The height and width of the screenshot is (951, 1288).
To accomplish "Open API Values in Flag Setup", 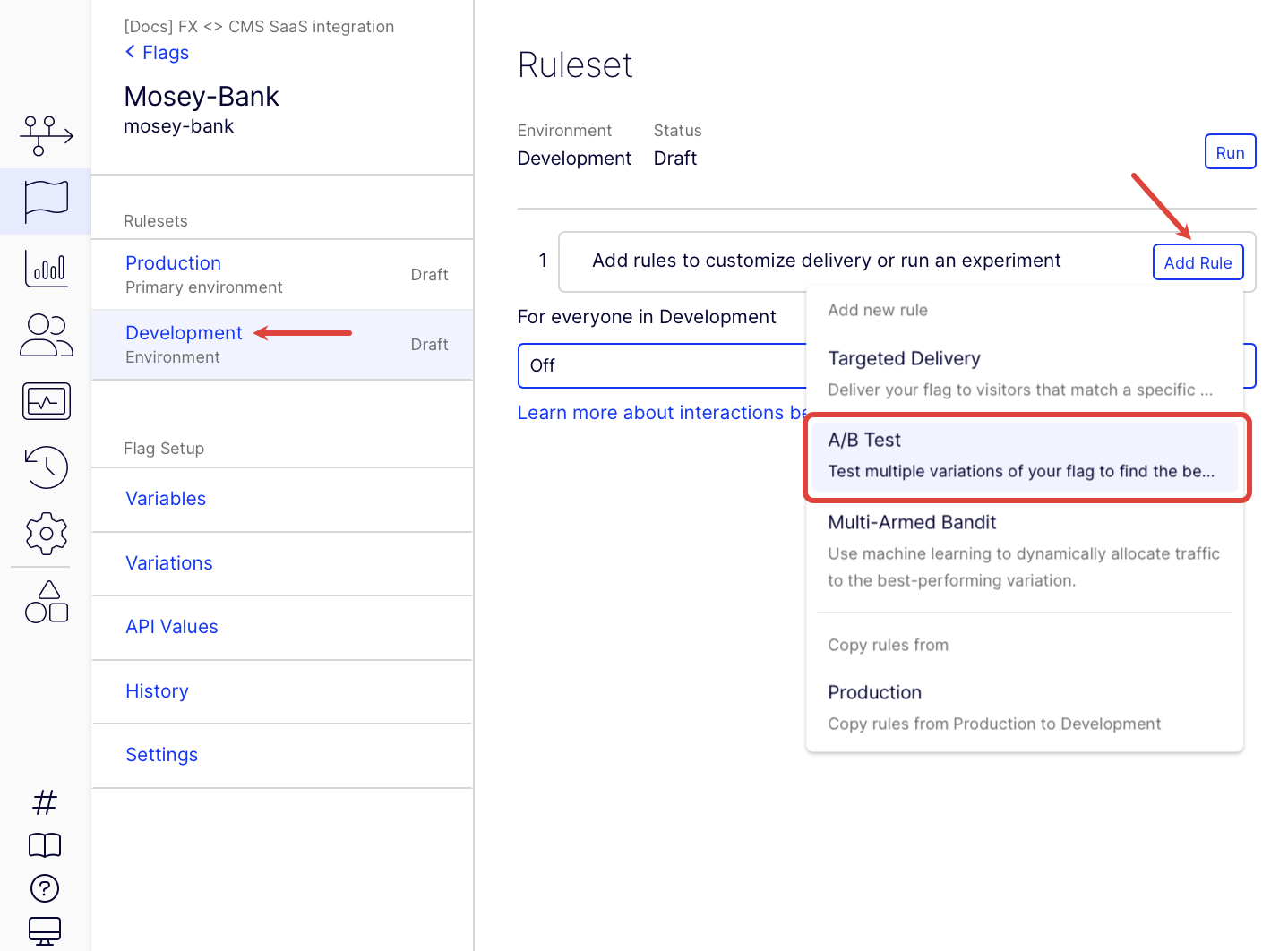I will [282, 627].
